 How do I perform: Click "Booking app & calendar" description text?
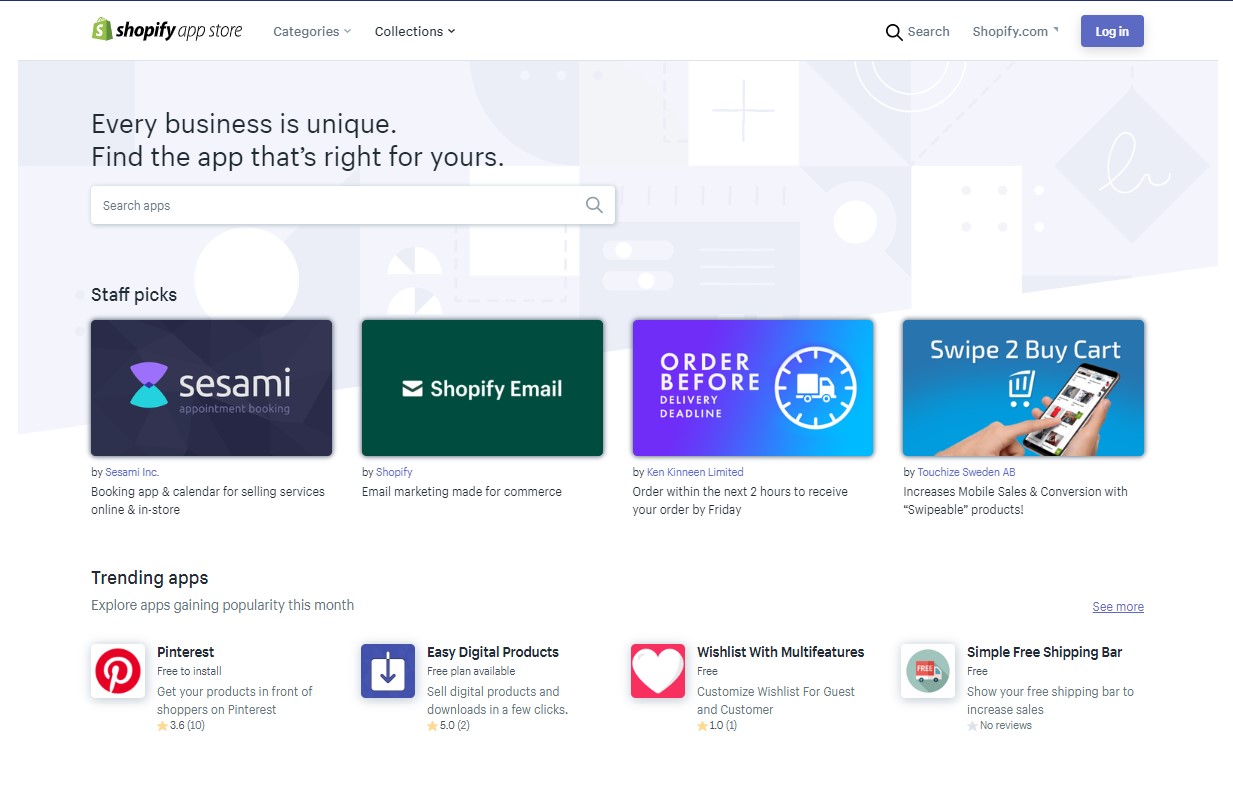tap(208, 501)
